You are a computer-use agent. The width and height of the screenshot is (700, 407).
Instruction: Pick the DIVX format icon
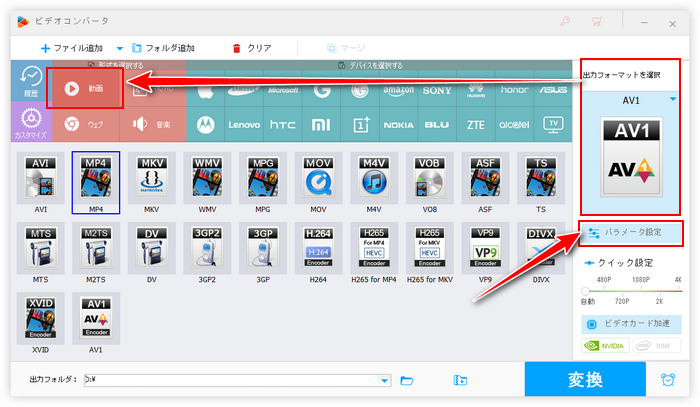click(541, 248)
